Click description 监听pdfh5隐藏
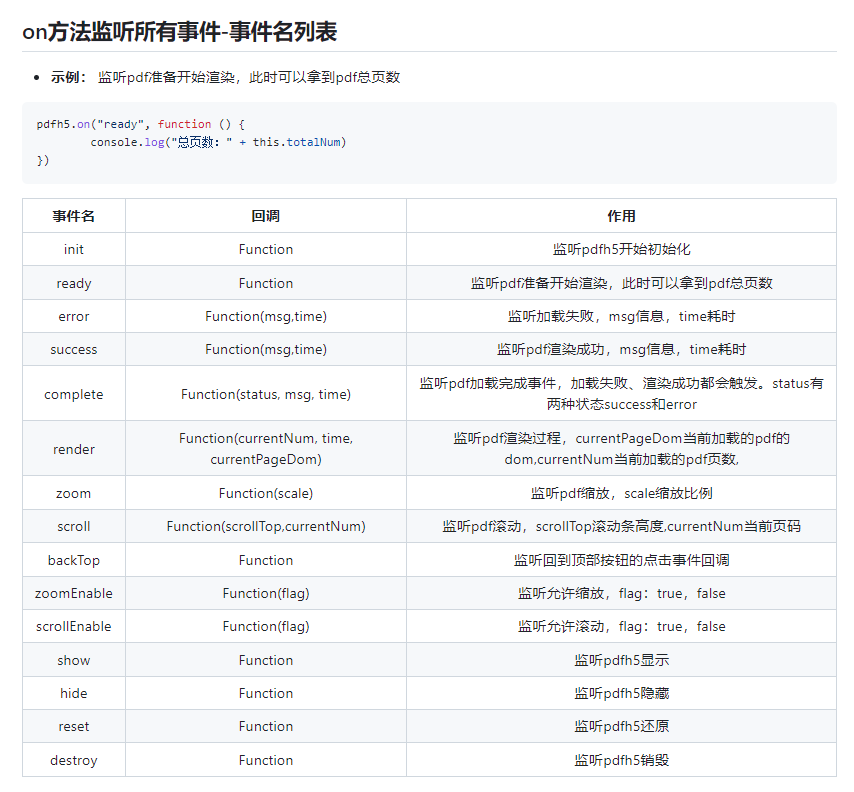Screen dimensions: 854x792 coord(621,693)
